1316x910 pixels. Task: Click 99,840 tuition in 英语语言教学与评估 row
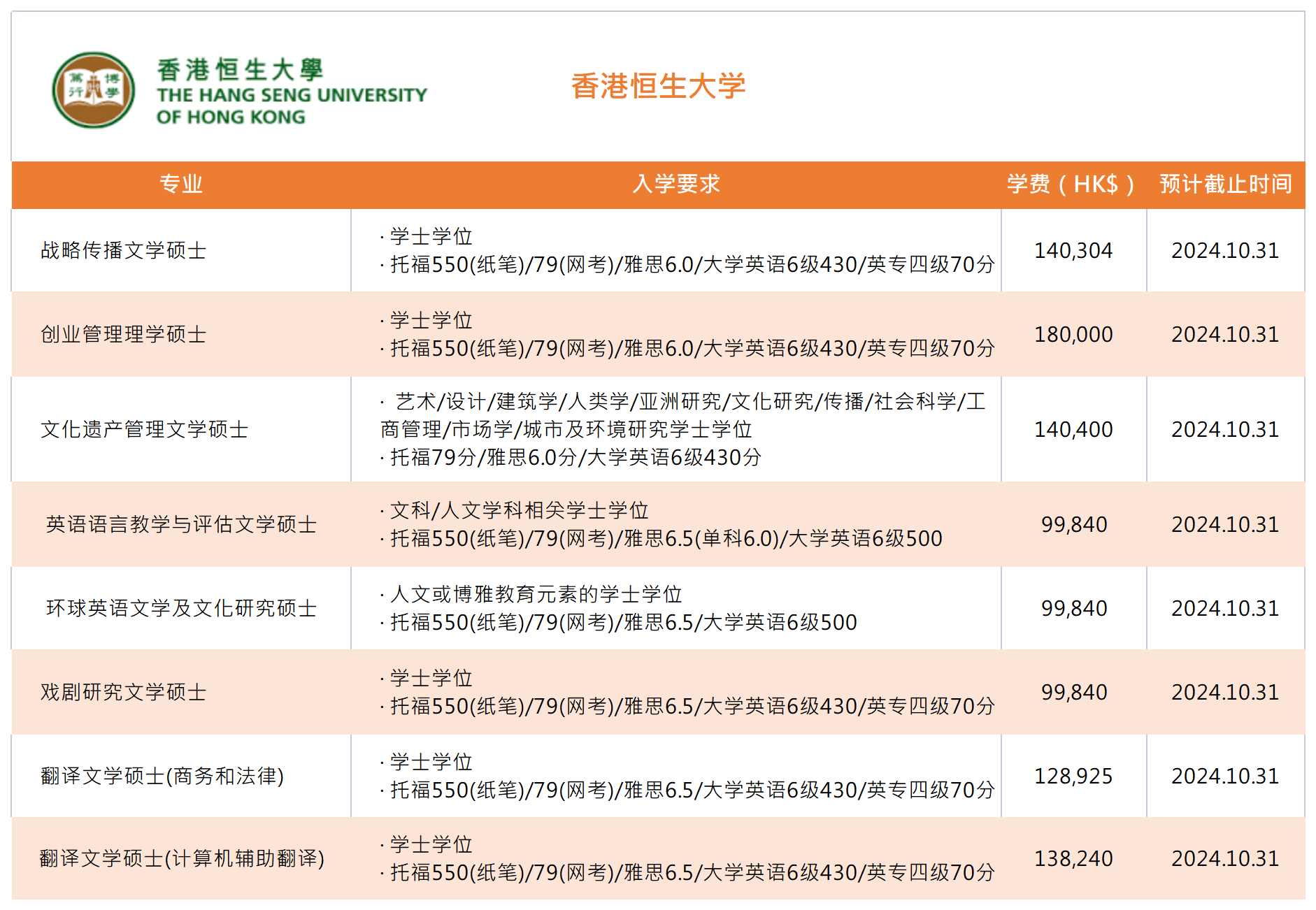point(1074,524)
